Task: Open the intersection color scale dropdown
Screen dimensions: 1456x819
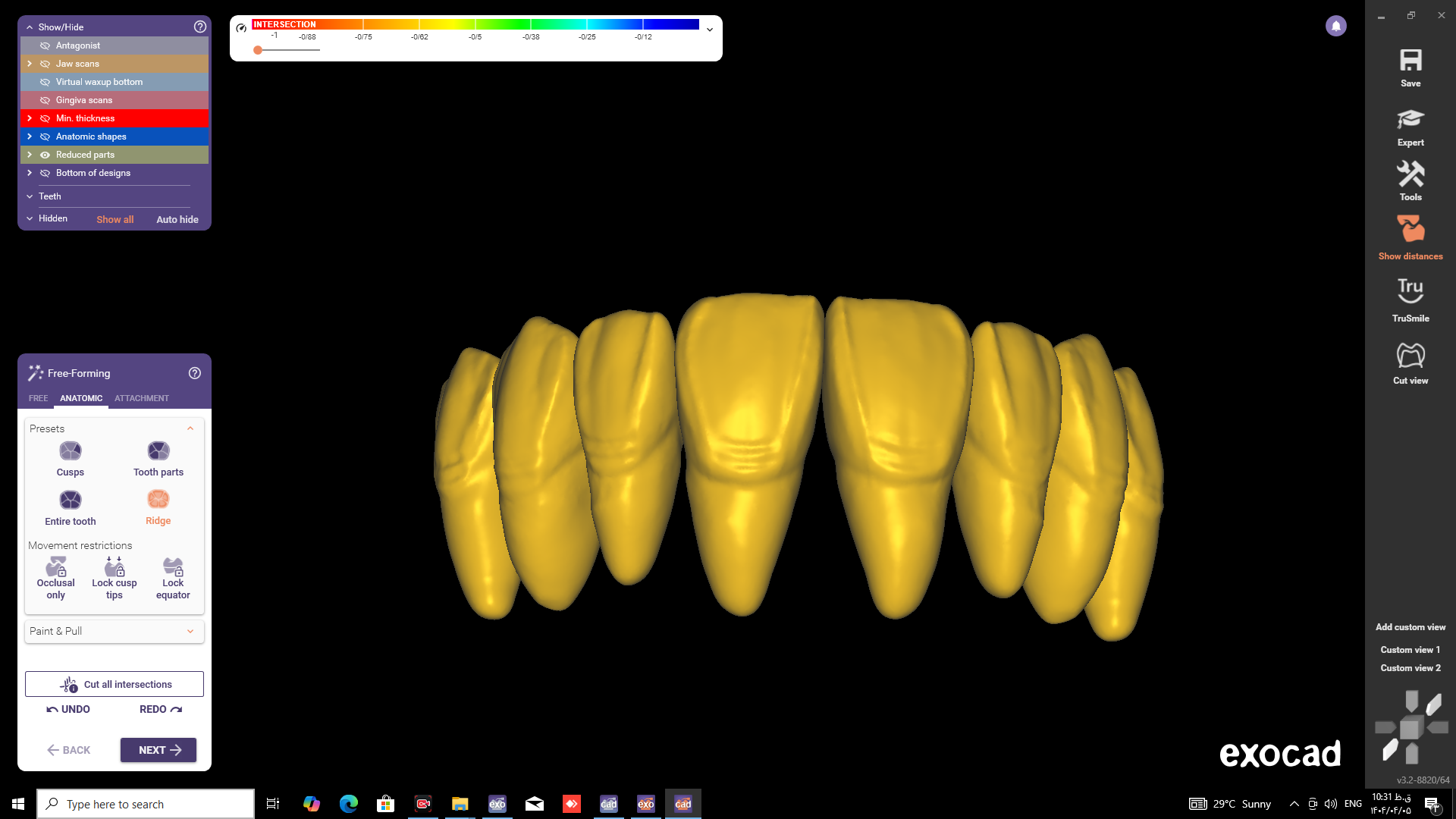Action: tap(710, 30)
